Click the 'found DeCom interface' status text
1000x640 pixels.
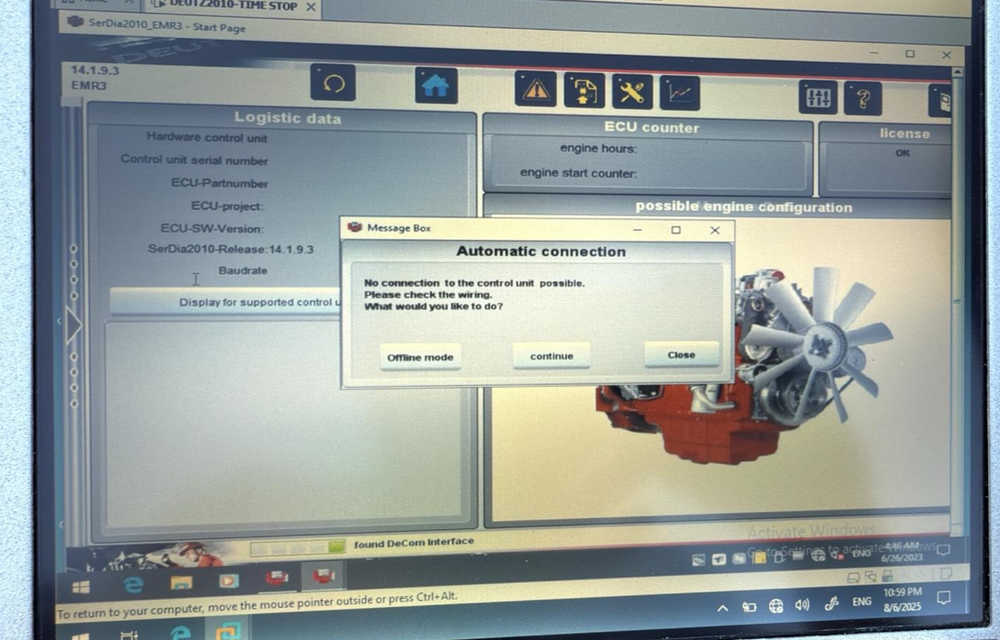pyautogui.click(x=414, y=542)
